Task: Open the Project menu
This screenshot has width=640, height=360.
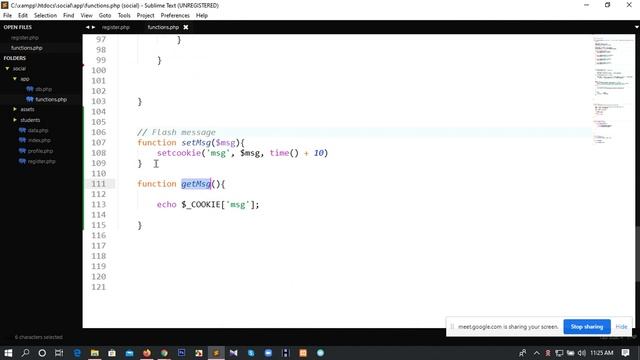Action: [x=146, y=16]
